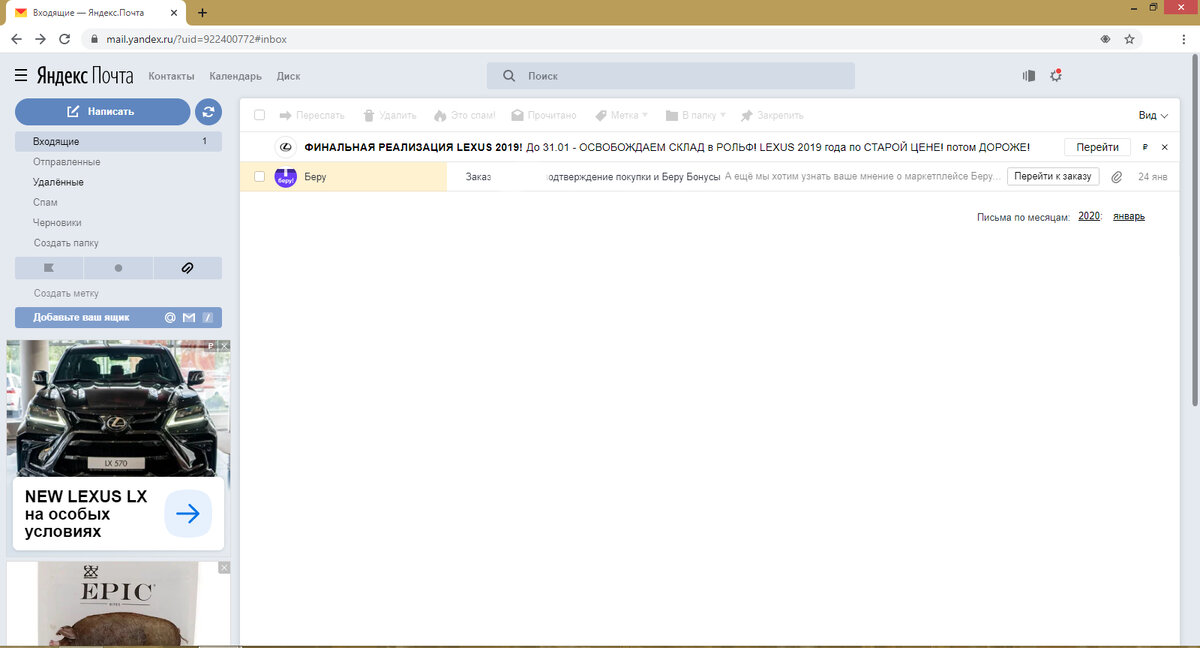Image resolution: width=1200 pixels, height=648 pixels.
Task: Open Контакты page
Action: 171,76
